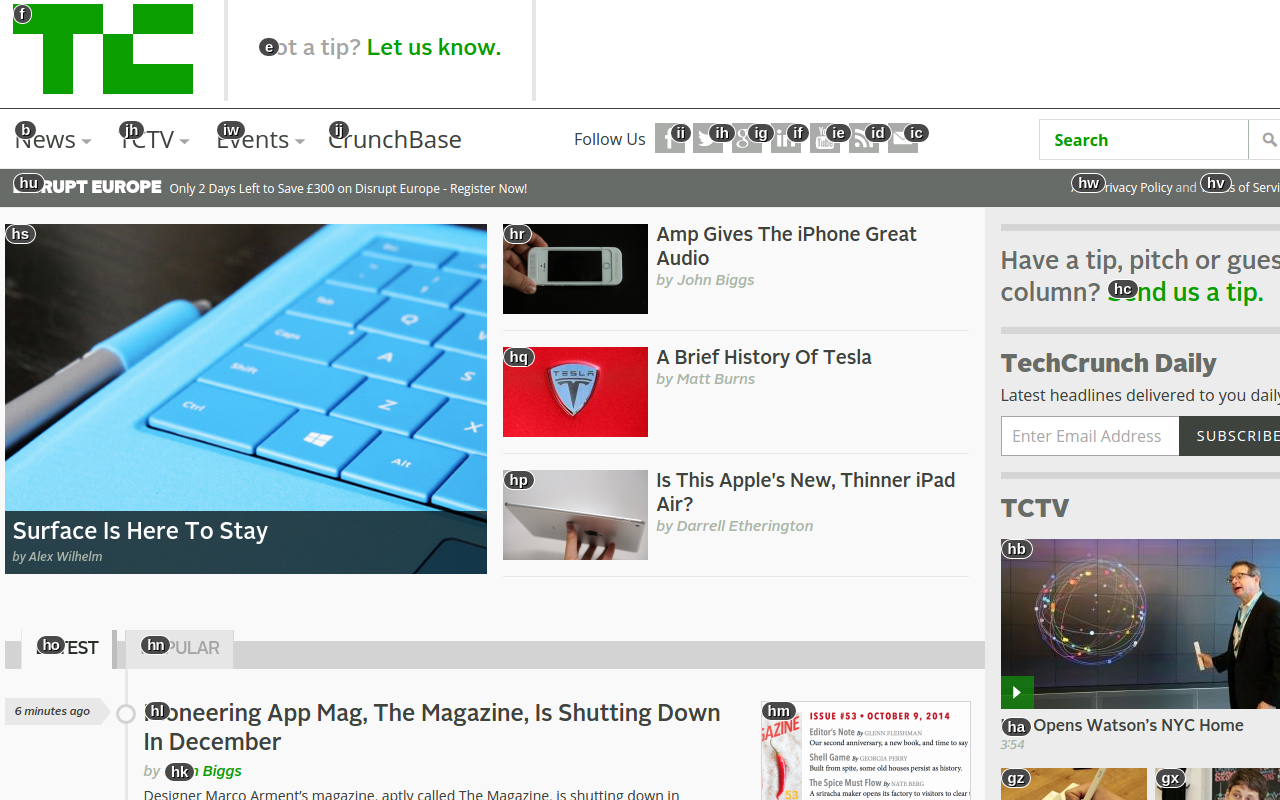Focus the Enter Email Address field

point(1090,436)
